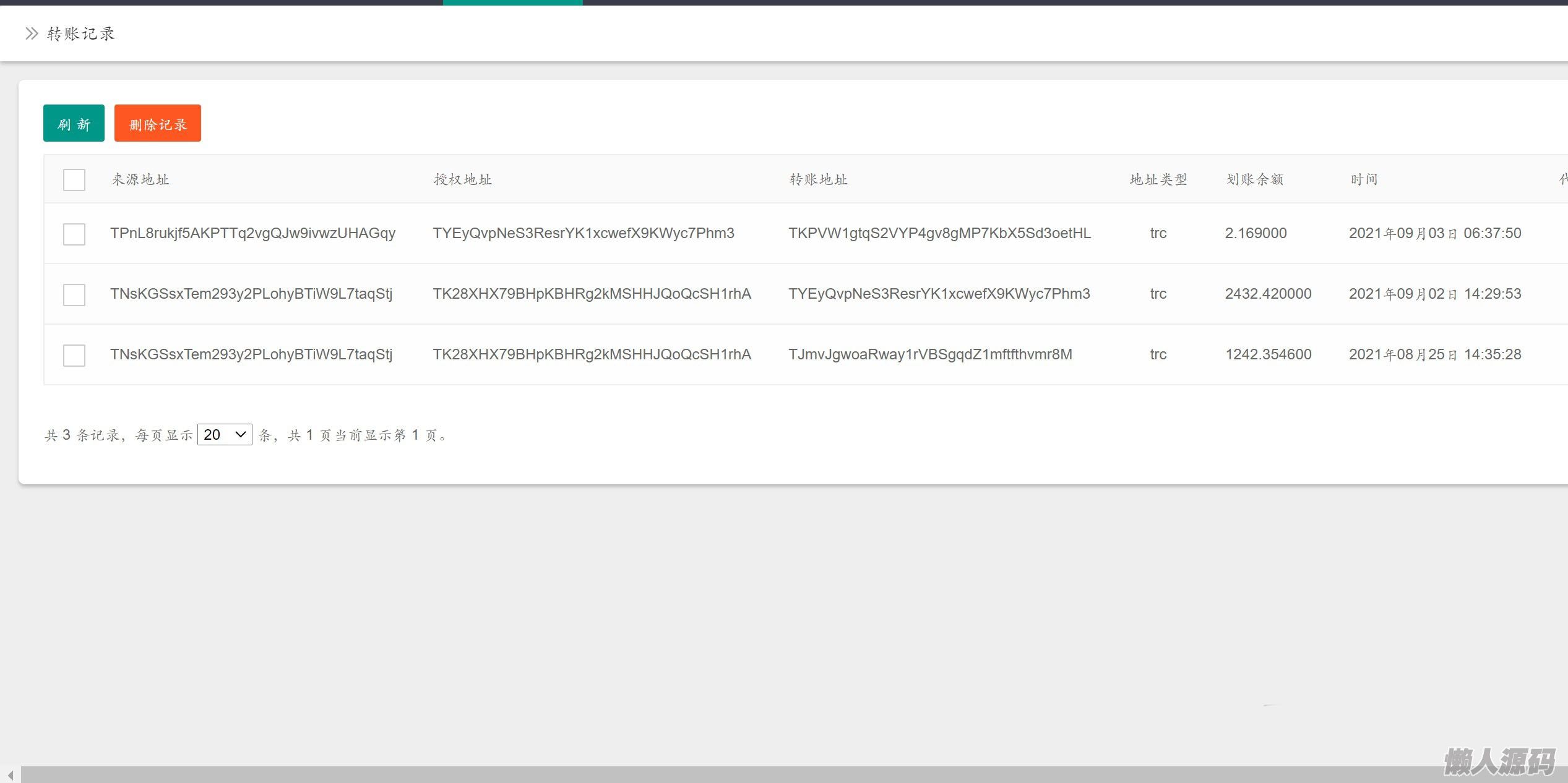Screen dimensions: 1568x783
Task: Click the refresh 刷新 button
Action: point(74,124)
